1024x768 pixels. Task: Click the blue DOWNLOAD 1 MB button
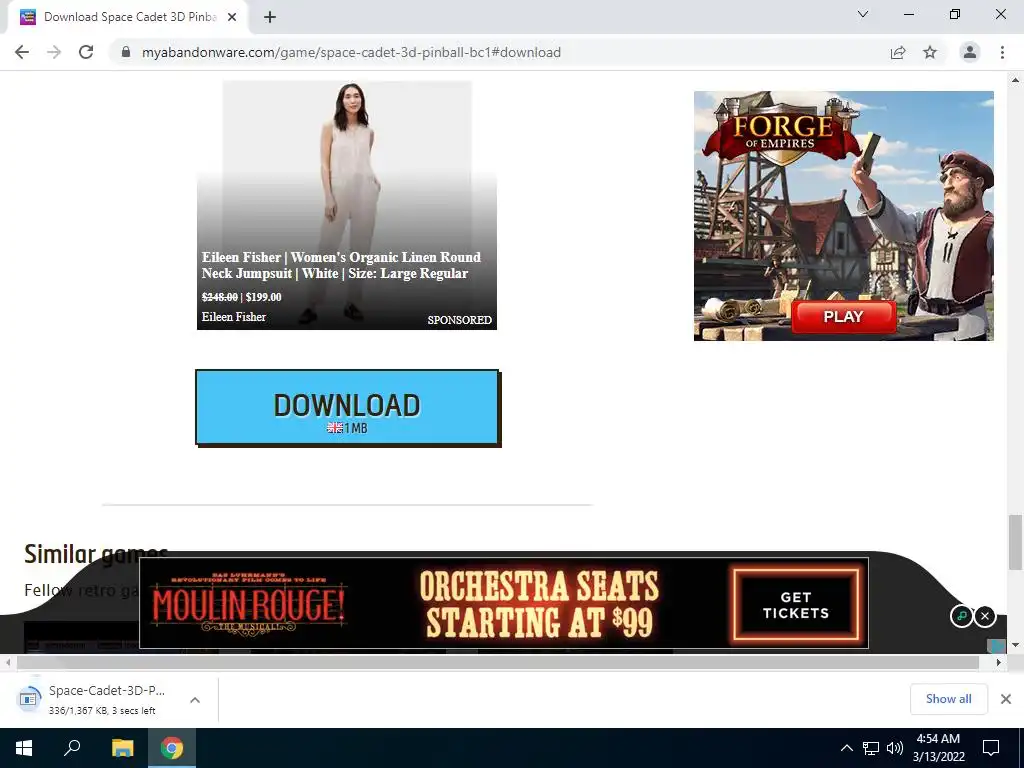pos(348,408)
